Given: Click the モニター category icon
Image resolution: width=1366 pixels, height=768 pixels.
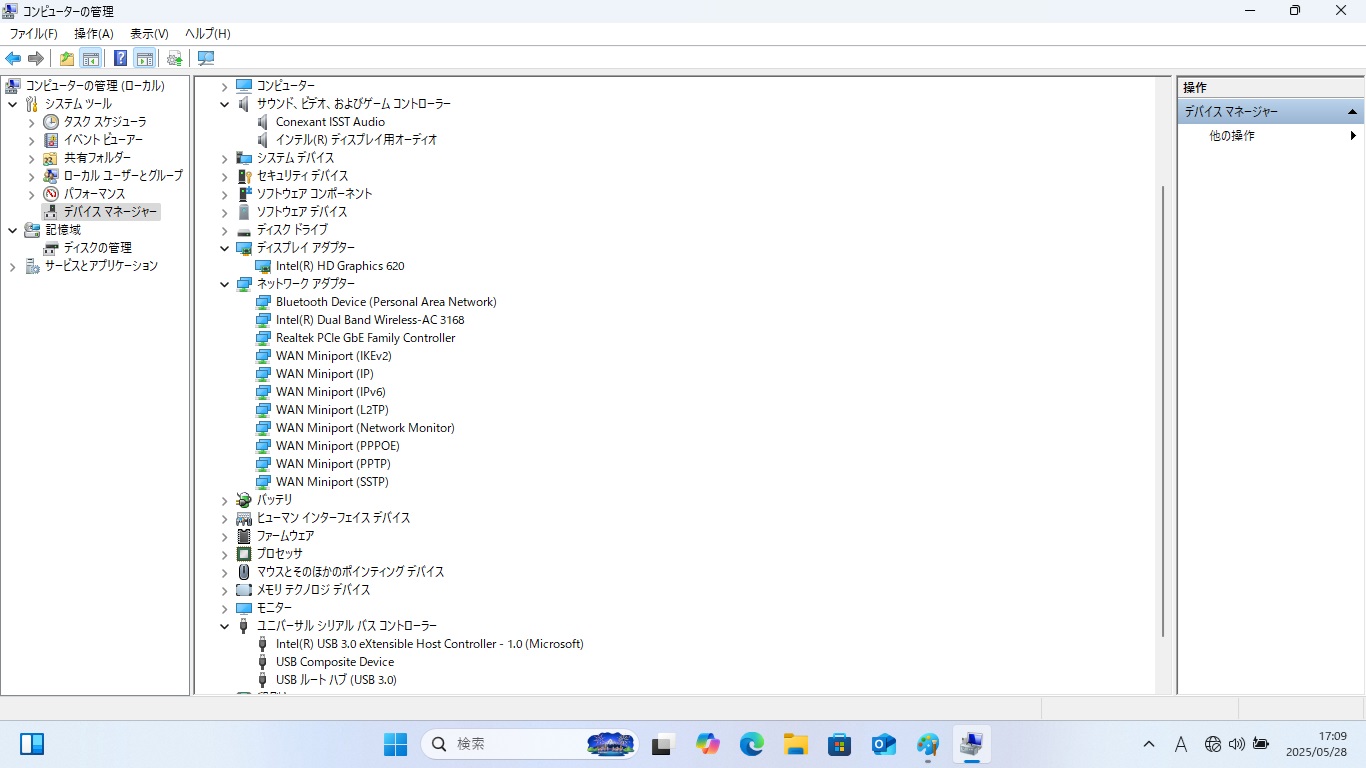Looking at the screenshot, I should (x=244, y=608).
